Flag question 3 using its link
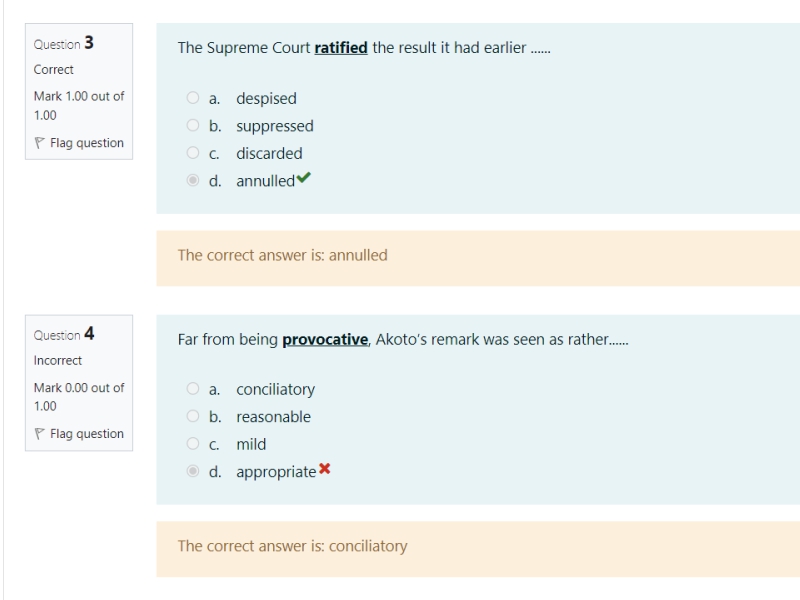This screenshot has width=800, height=600. (x=87, y=143)
